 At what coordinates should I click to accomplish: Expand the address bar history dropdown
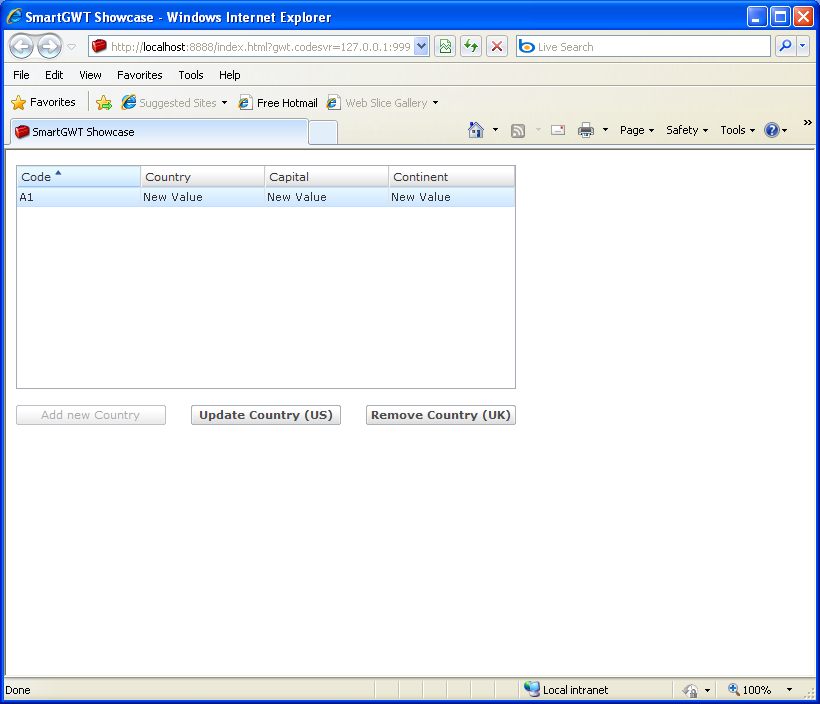(422, 47)
